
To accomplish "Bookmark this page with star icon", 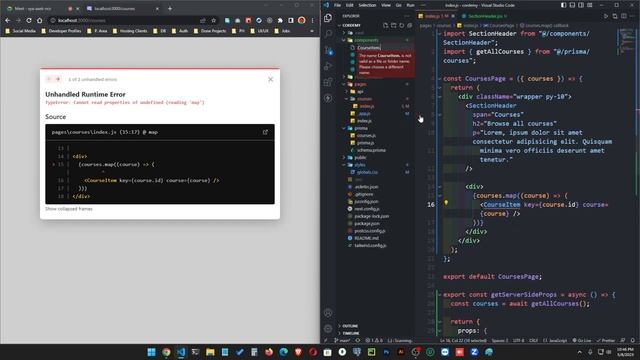I will tap(213, 20).
